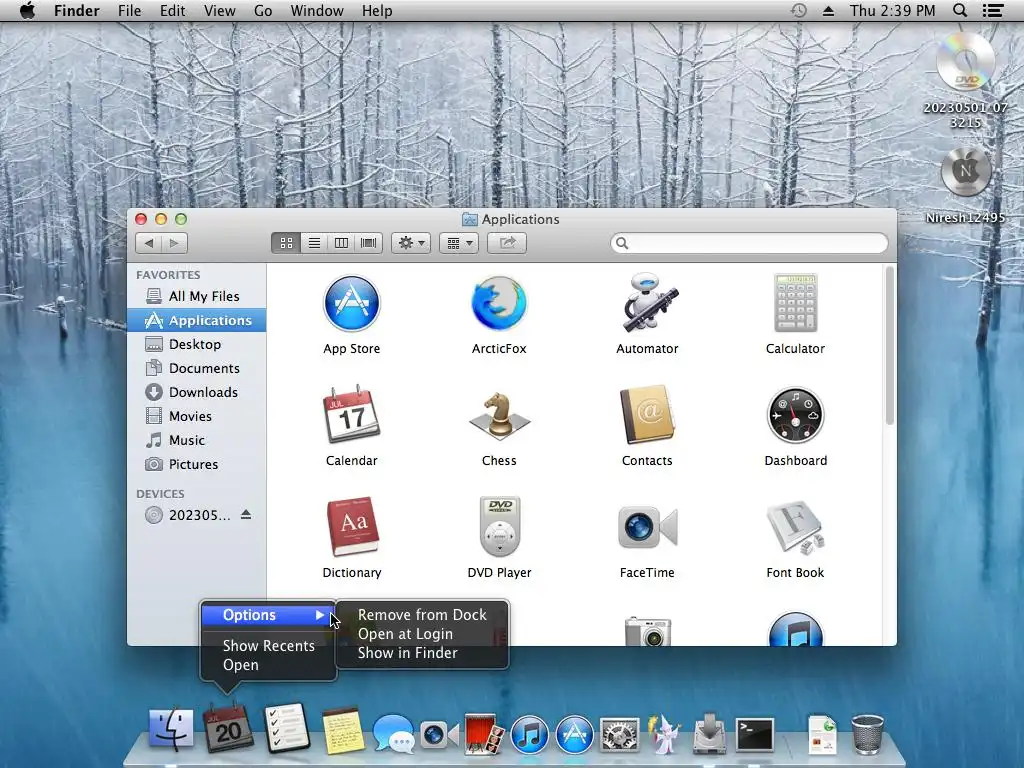The image size is (1024, 768).
Task: Open the App Store application icon
Action: point(351,304)
